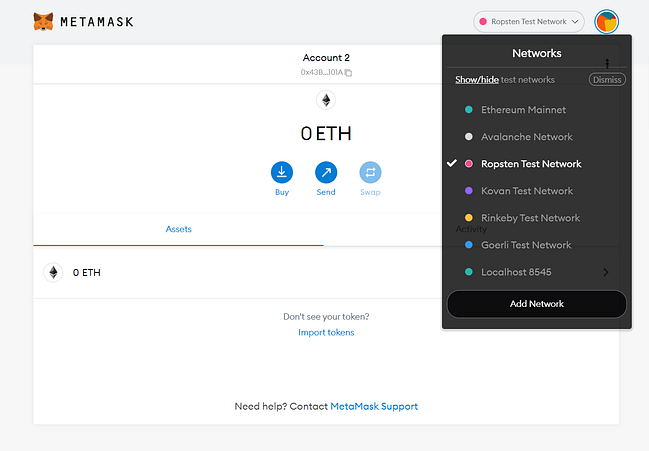Click the address 0x43B...101A
The height and width of the screenshot is (451, 649).
(x=322, y=72)
